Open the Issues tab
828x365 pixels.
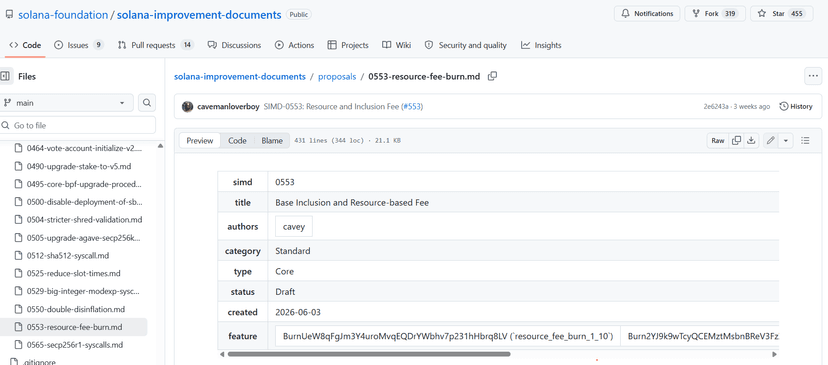[79, 45]
